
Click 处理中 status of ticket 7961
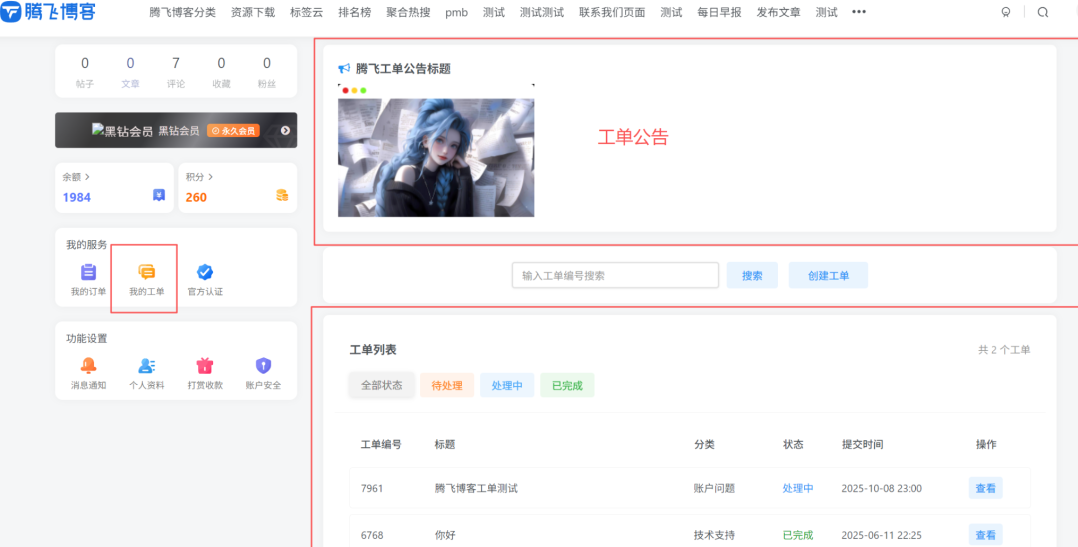(x=798, y=489)
